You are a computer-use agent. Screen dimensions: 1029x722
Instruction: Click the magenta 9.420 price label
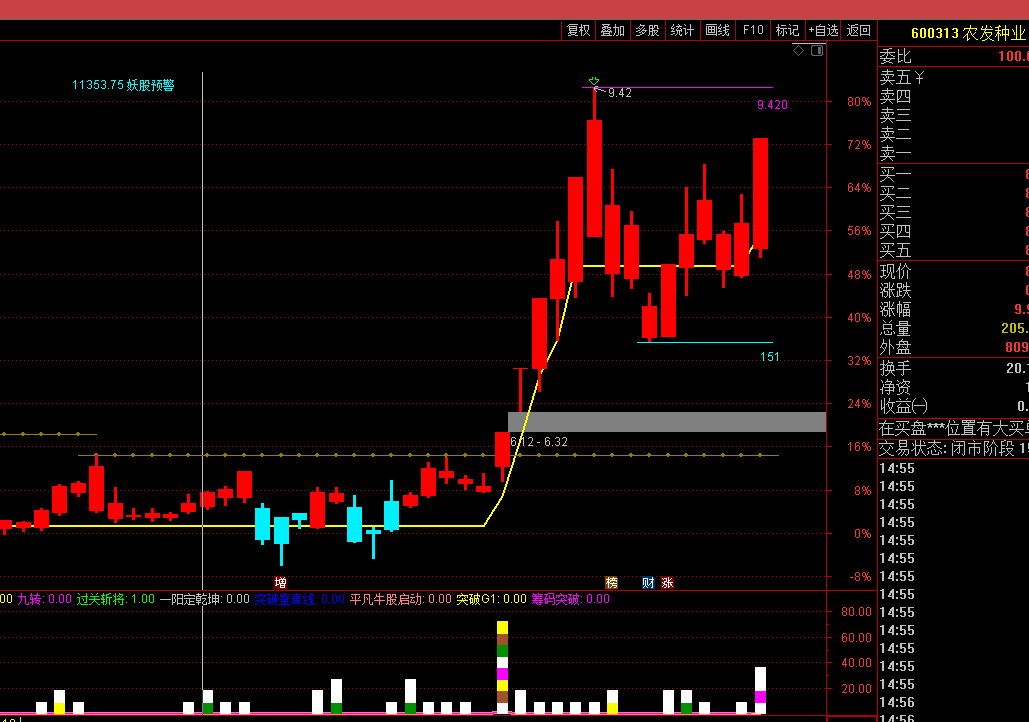(x=772, y=105)
